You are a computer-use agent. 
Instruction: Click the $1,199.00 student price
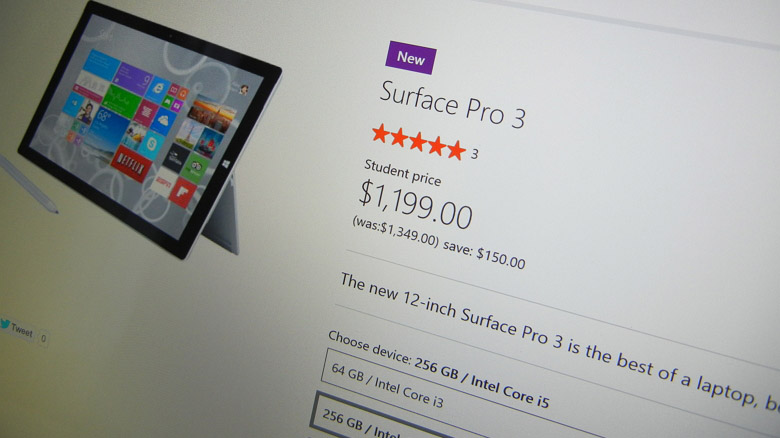coord(416,205)
